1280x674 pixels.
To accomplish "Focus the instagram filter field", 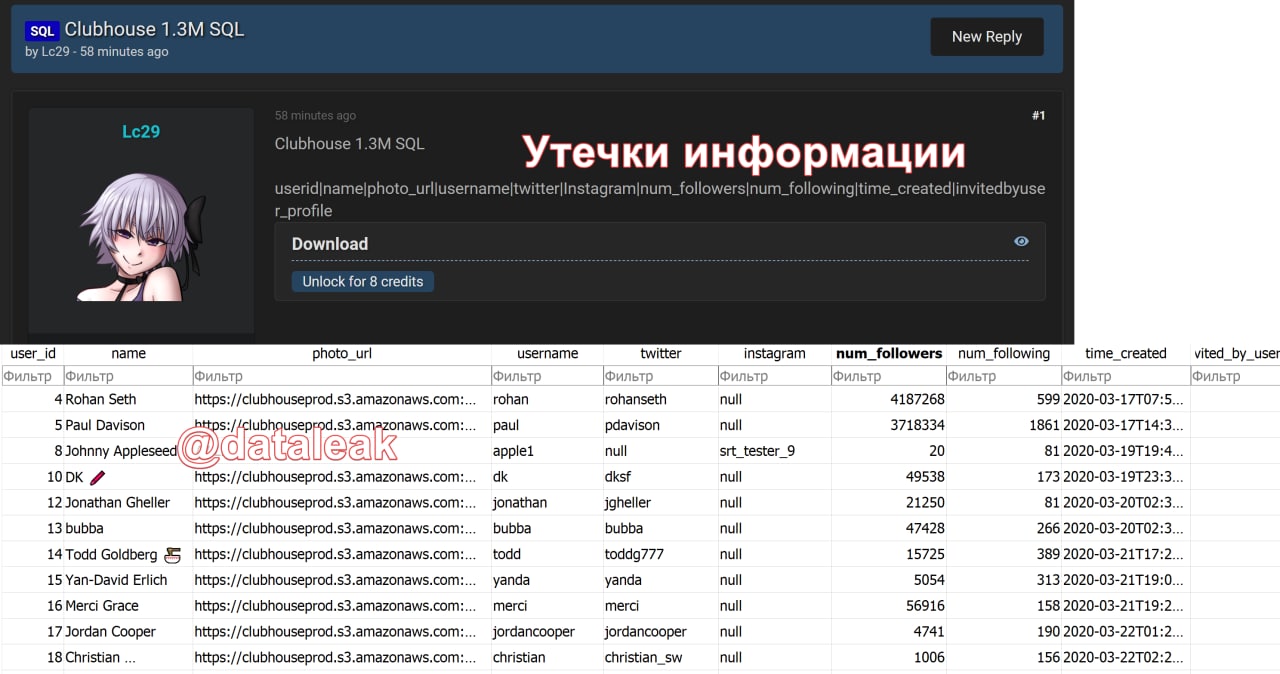I will 774,376.
